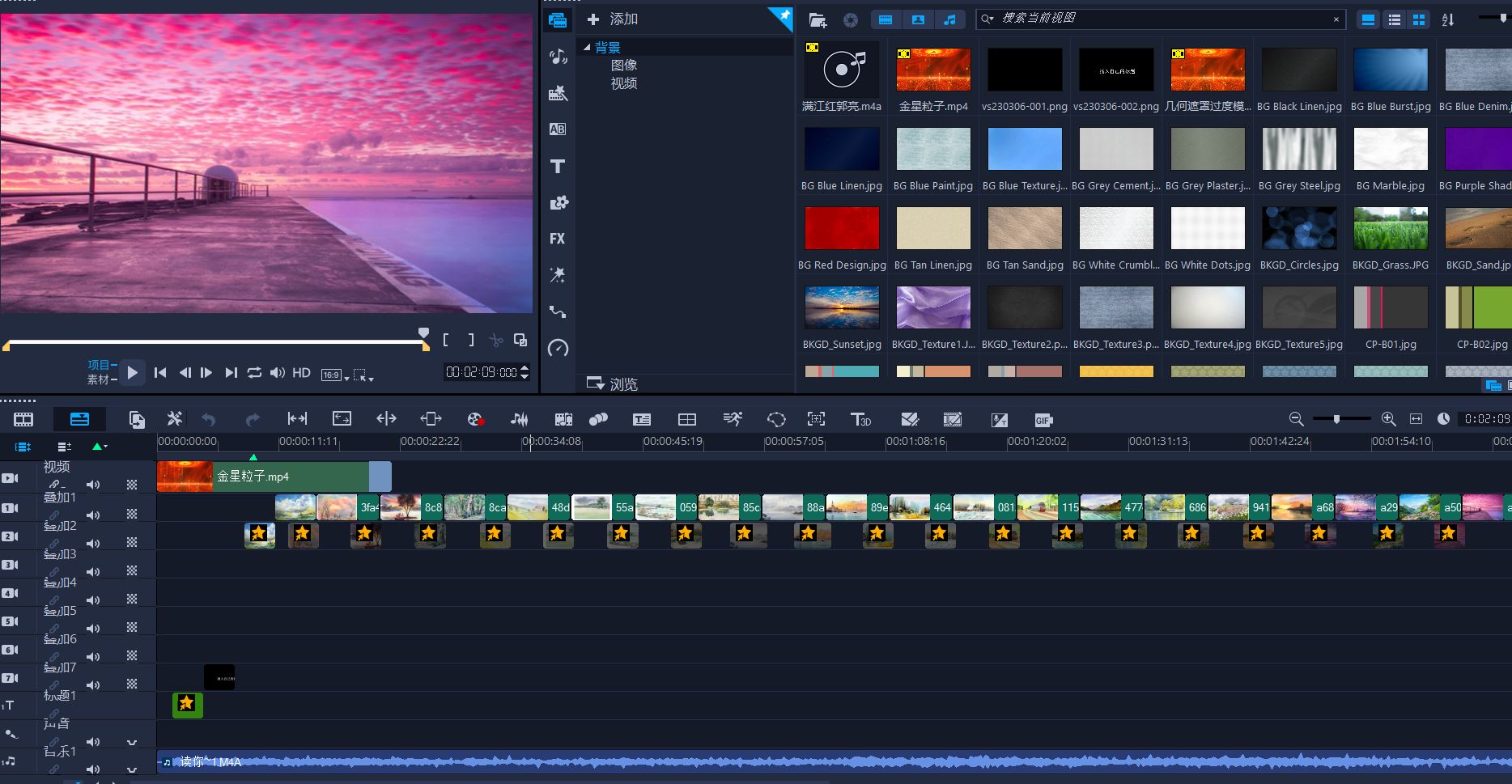
Task: Open the Title (T) library panel
Action: (558, 166)
